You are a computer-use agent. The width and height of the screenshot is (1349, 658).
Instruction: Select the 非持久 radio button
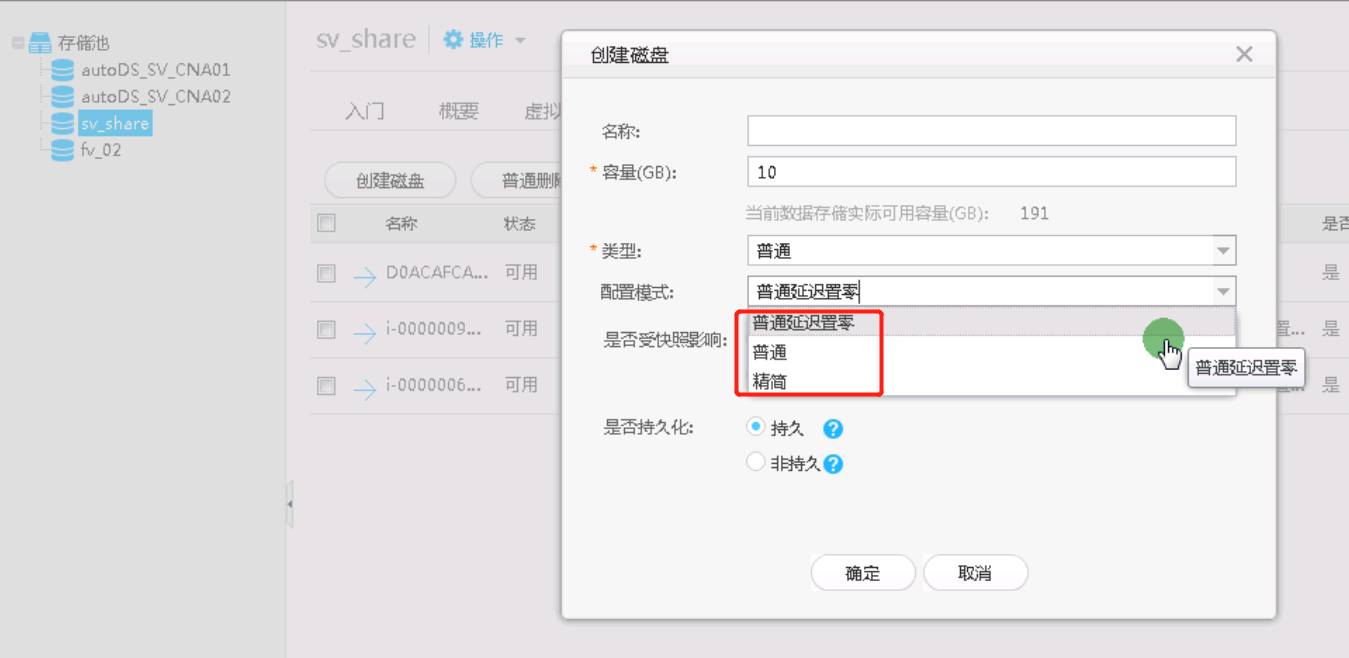pyautogui.click(x=755, y=461)
